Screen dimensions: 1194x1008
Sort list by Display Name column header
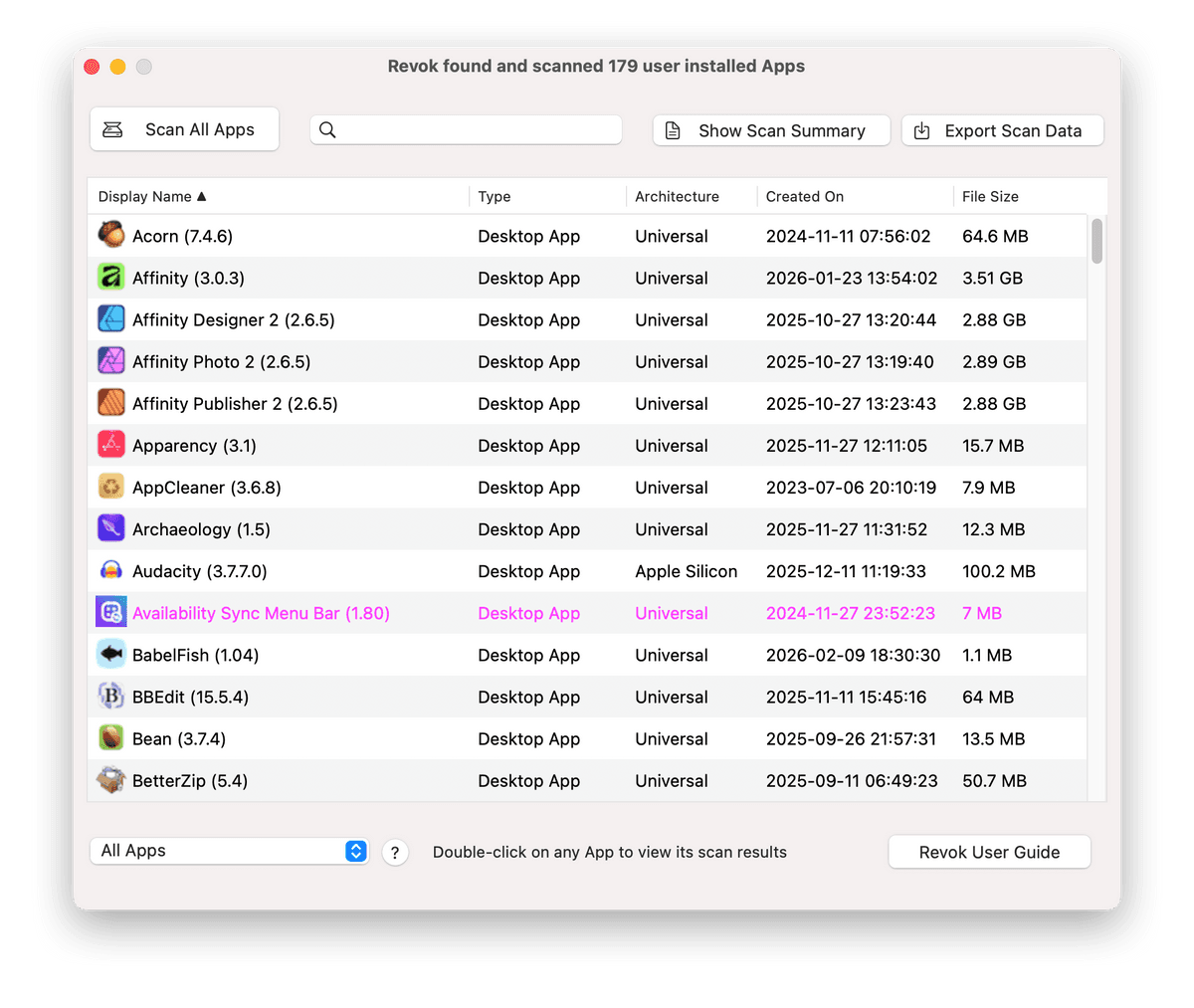(x=151, y=197)
